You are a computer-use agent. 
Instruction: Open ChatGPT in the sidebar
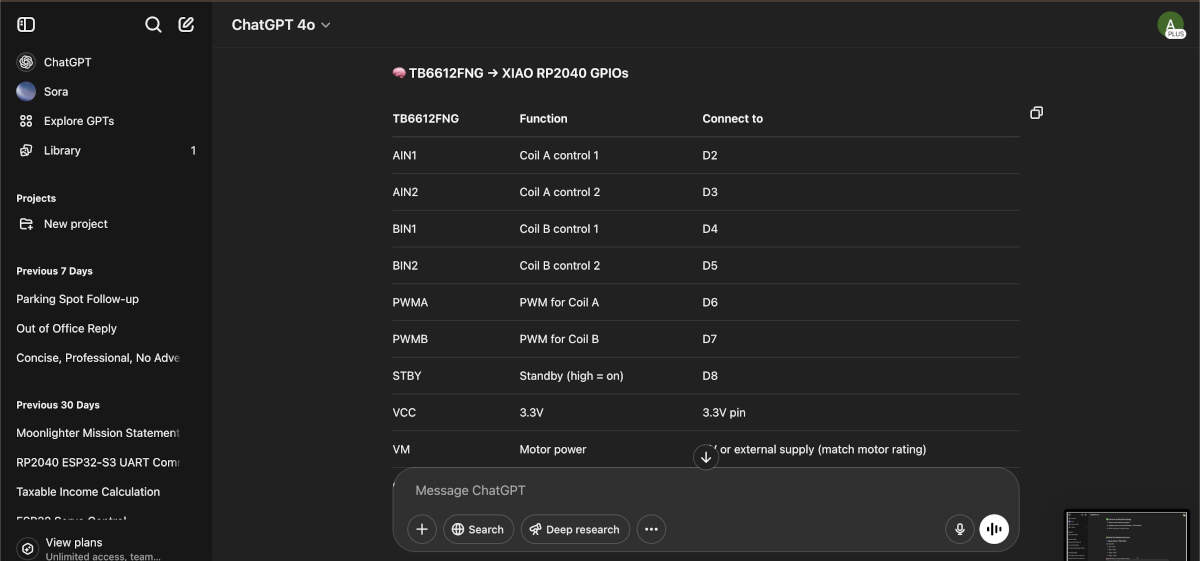tap(106, 62)
